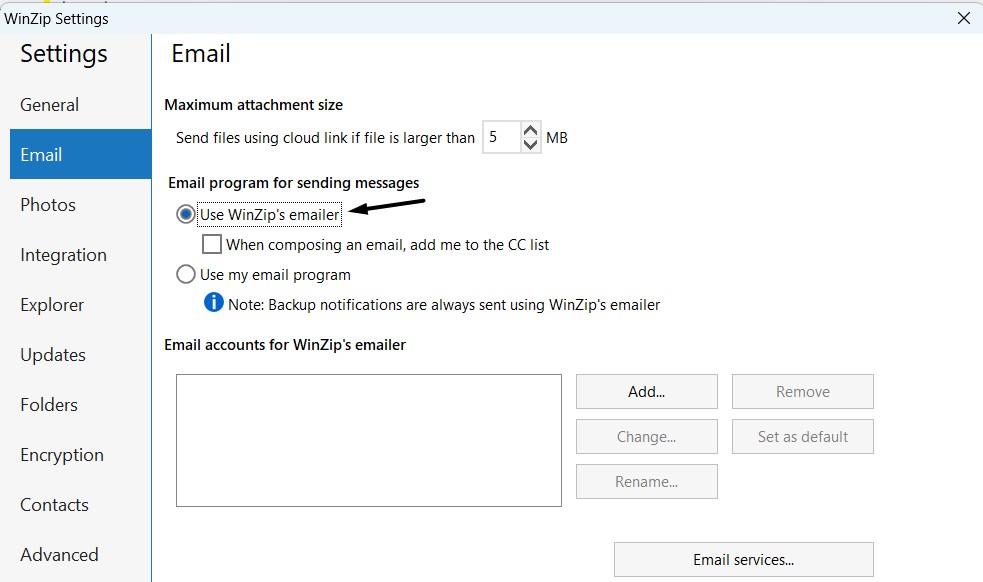Go to Integration settings
This screenshot has height=582, width=983.
pos(63,255)
